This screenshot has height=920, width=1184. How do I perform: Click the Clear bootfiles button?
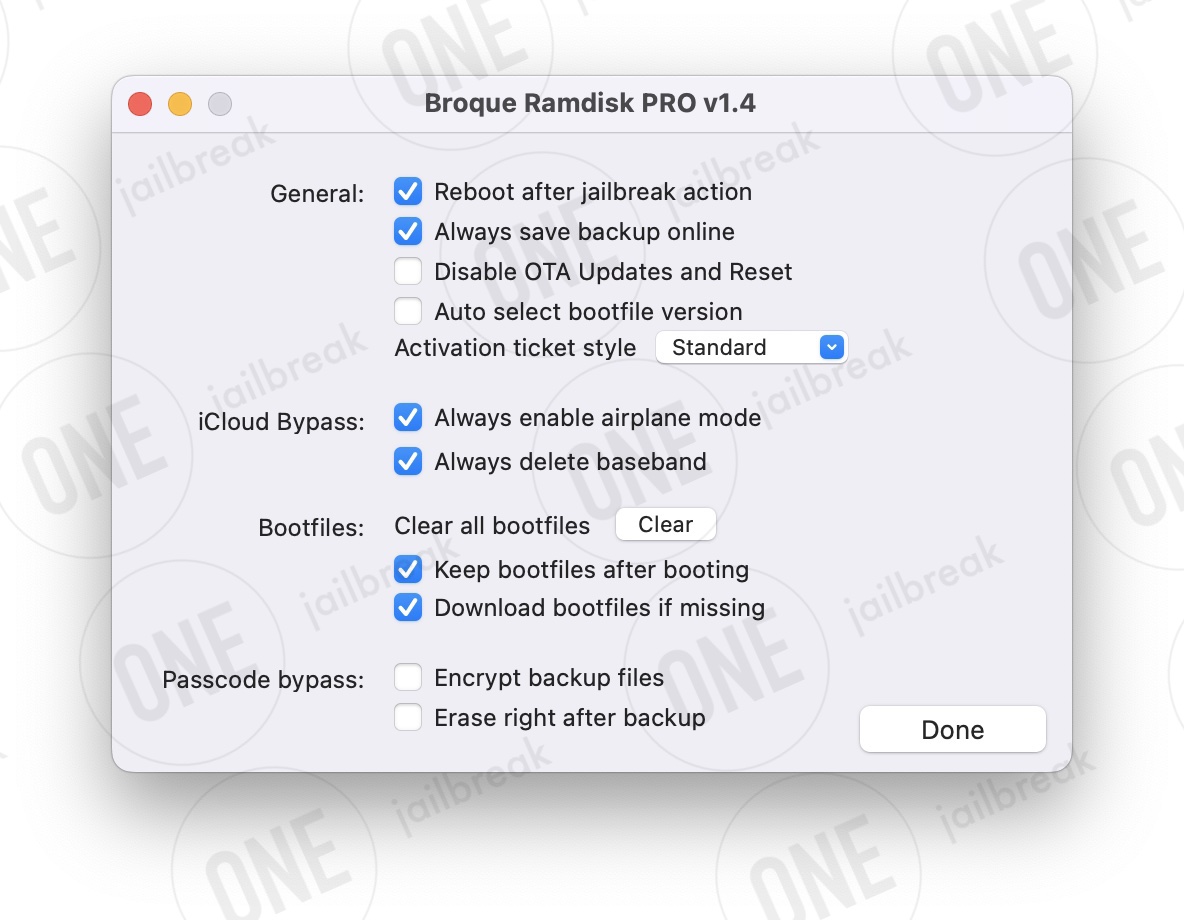pos(665,524)
